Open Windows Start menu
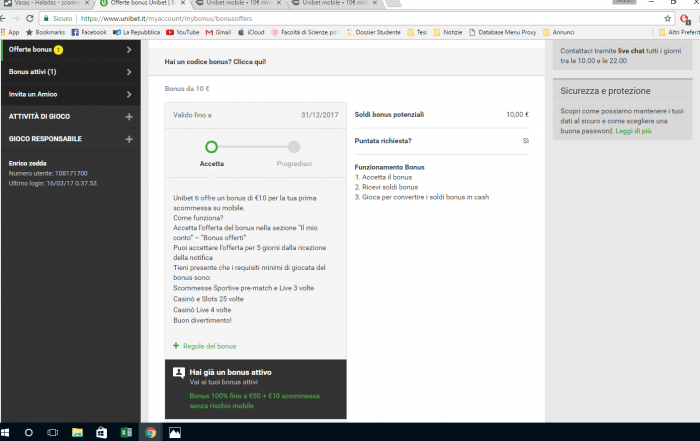The height and width of the screenshot is (441, 700). click(x=5, y=433)
